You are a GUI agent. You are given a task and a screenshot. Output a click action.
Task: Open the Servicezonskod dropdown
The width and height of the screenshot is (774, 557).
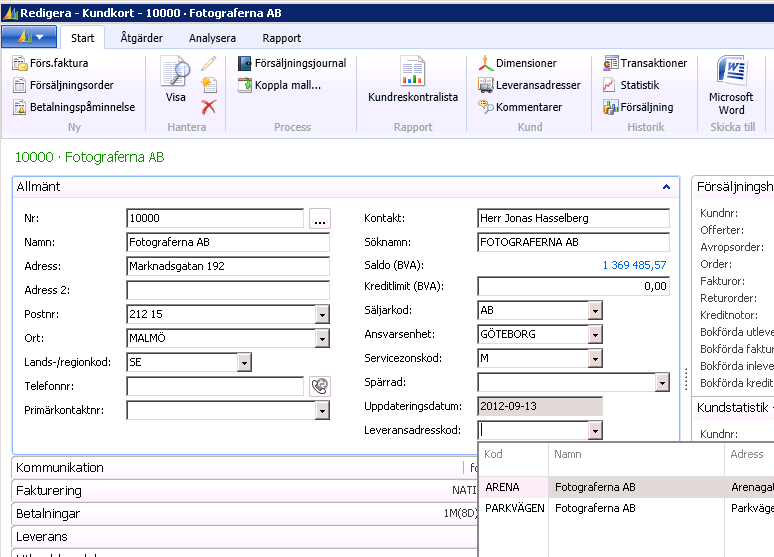[595, 358]
